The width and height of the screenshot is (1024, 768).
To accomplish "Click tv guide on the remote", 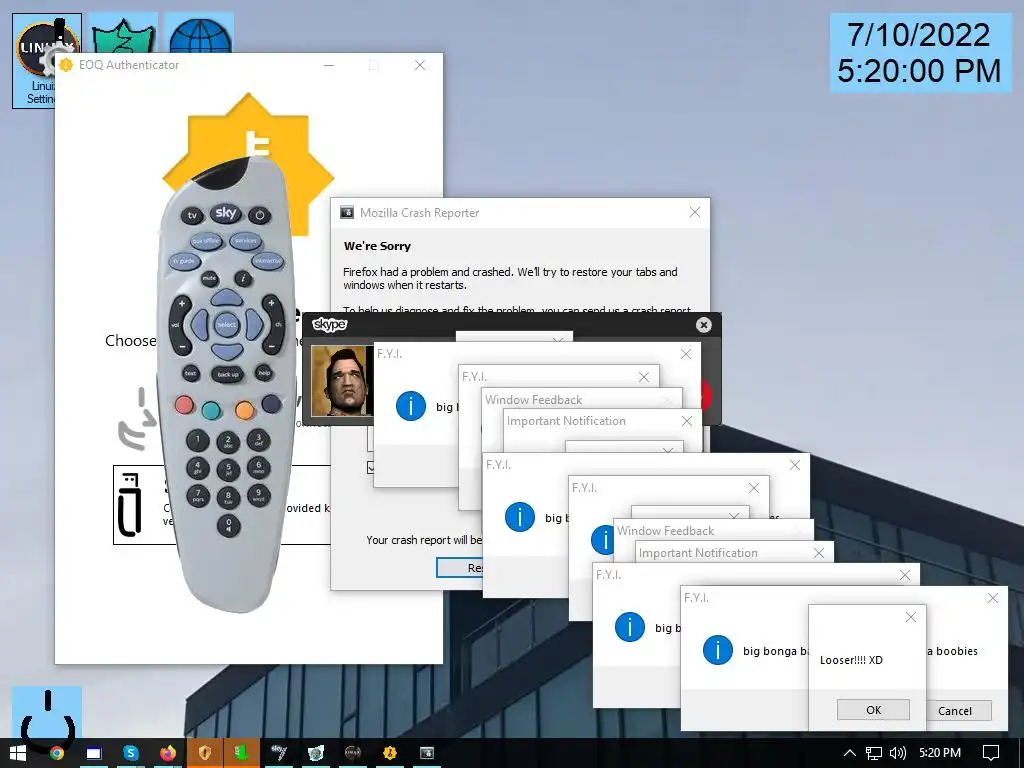I will point(184,261).
